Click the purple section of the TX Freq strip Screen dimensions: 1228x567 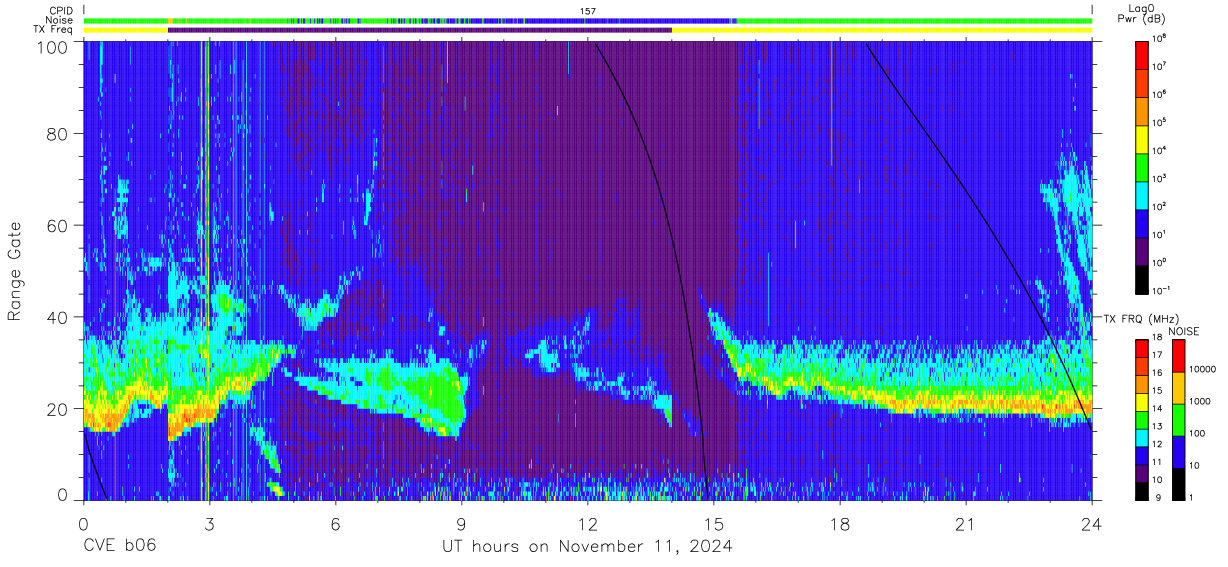(x=420, y=30)
